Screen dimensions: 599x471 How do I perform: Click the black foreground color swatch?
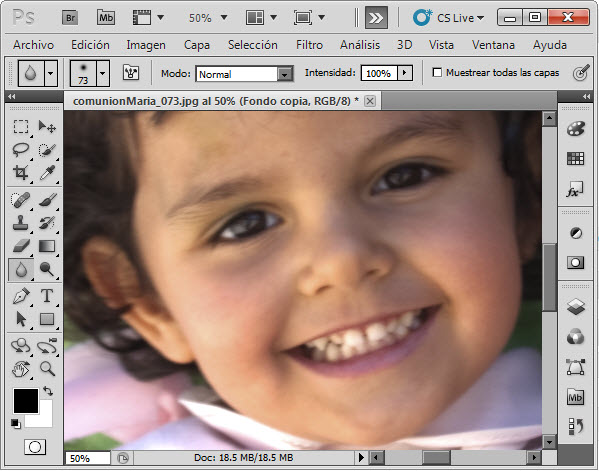pos(26,401)
